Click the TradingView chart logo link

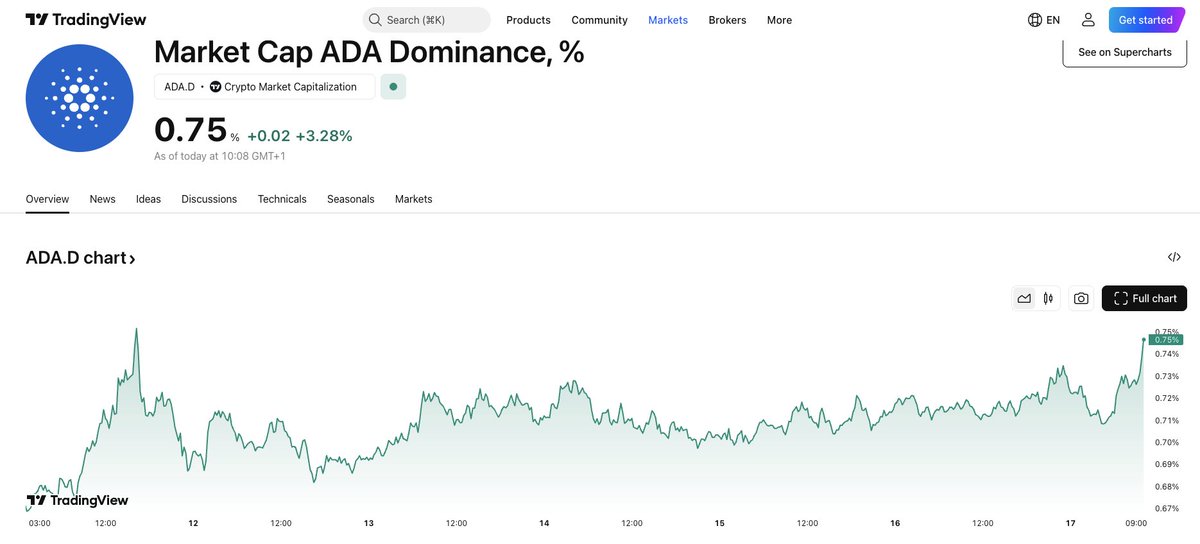77,500
